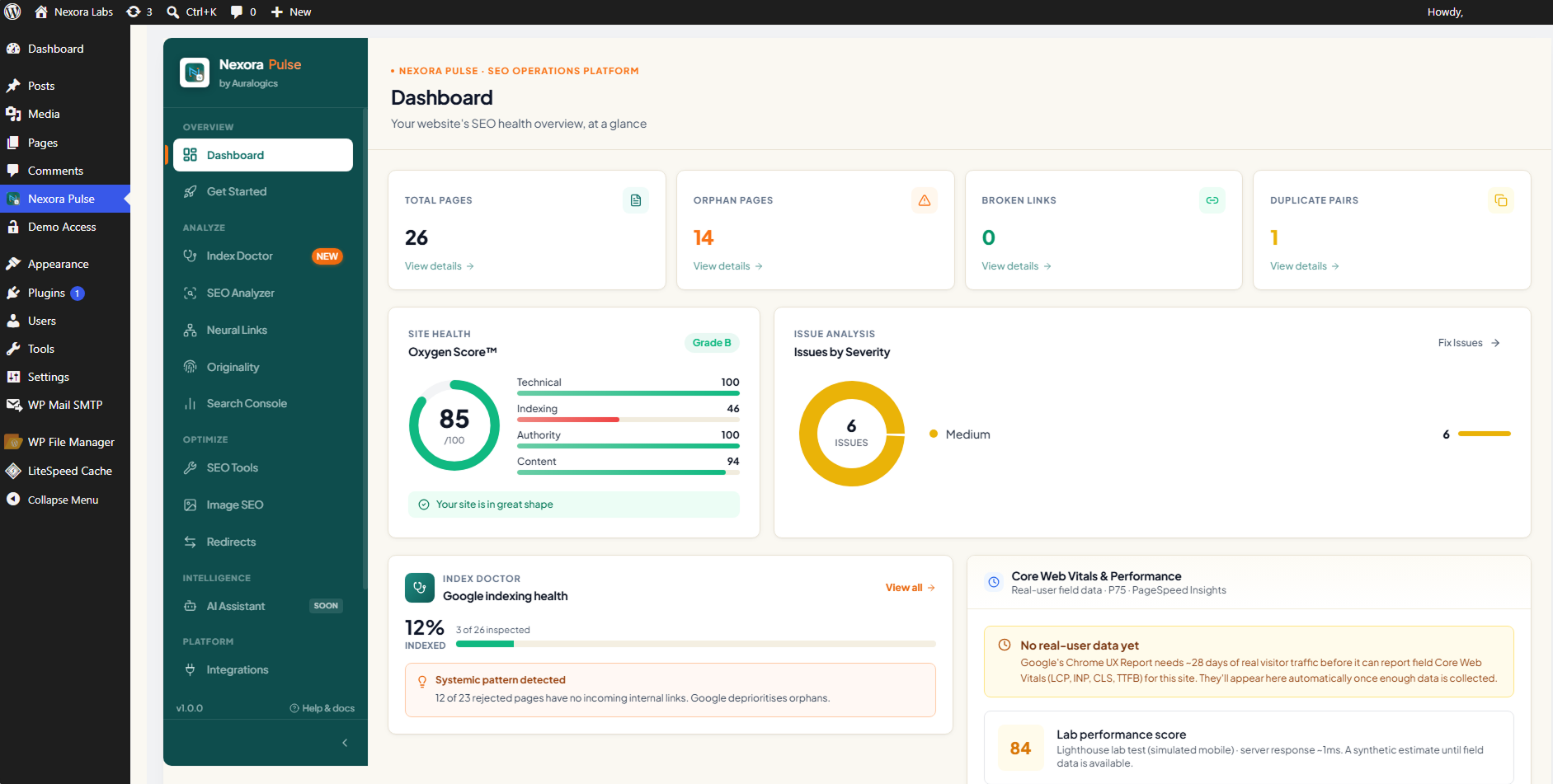The image size is (1553, 784).
Task: Collapse the Nexora Pulse sidebar chevron
Action: point(345,743)
